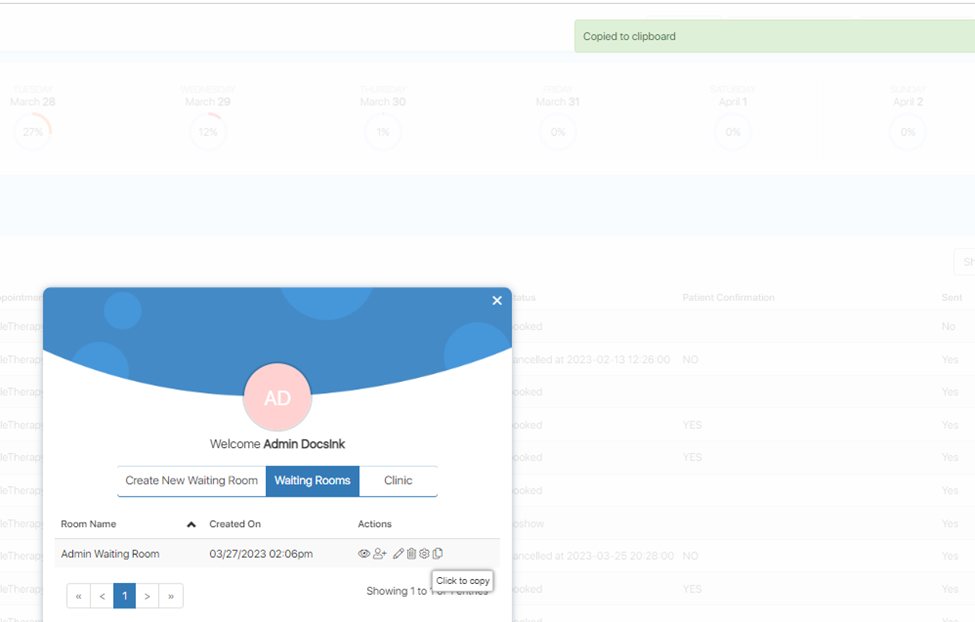
Task: View the Admin Waiting Room via eye icon
Action: [364, 554]
